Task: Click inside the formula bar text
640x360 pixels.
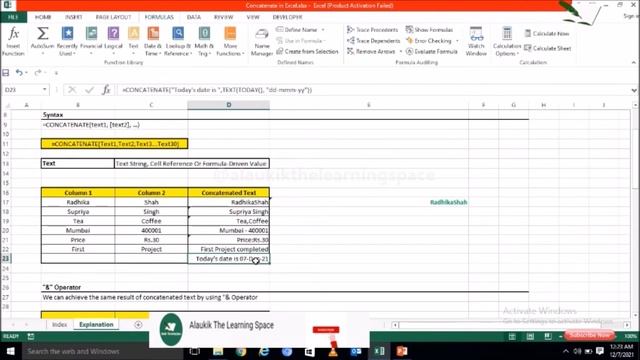Action: pyautogui.click(x=217, y=90)
